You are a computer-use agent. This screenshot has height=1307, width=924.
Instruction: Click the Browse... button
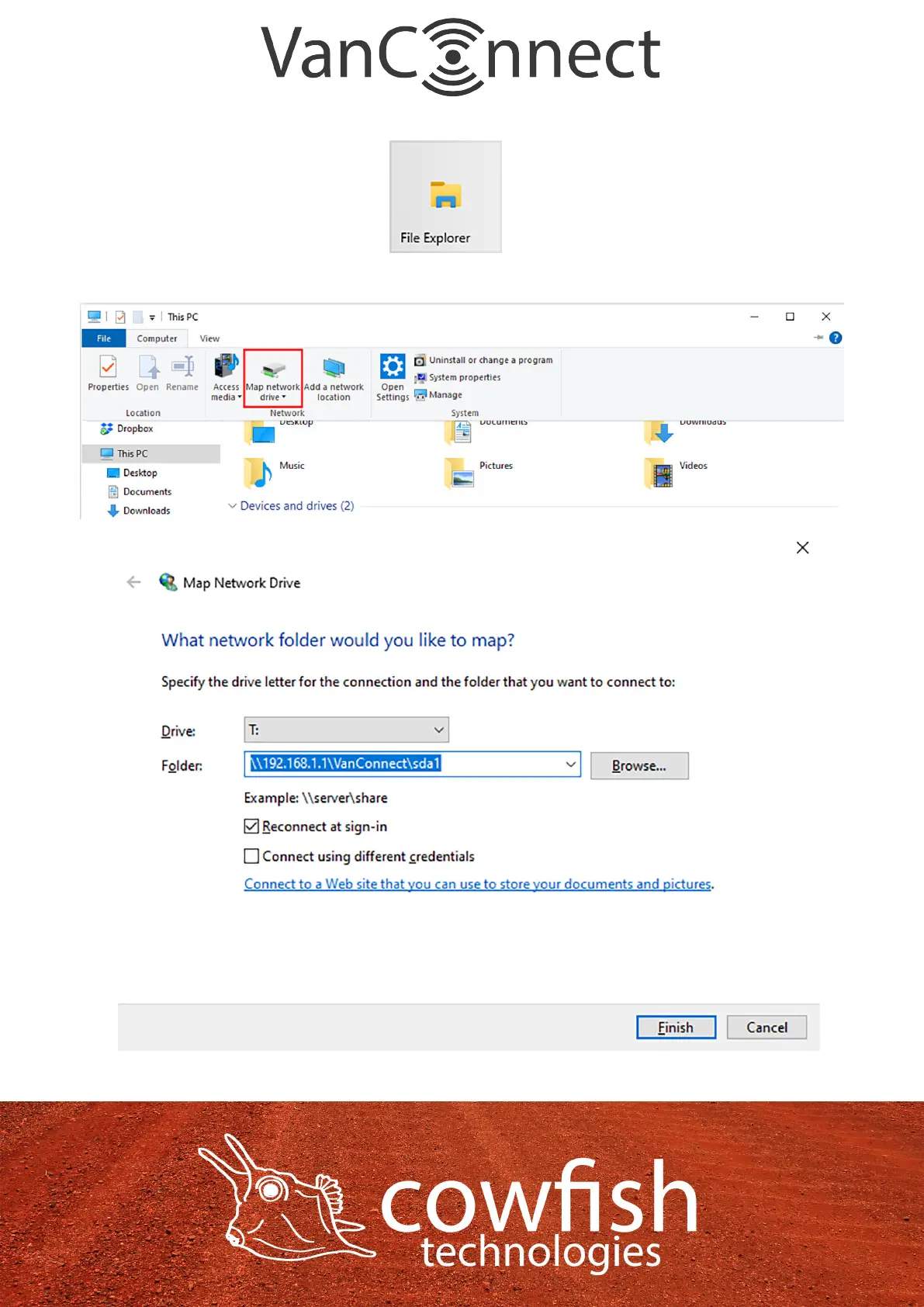pyautogui.click(x=639, y=766)
